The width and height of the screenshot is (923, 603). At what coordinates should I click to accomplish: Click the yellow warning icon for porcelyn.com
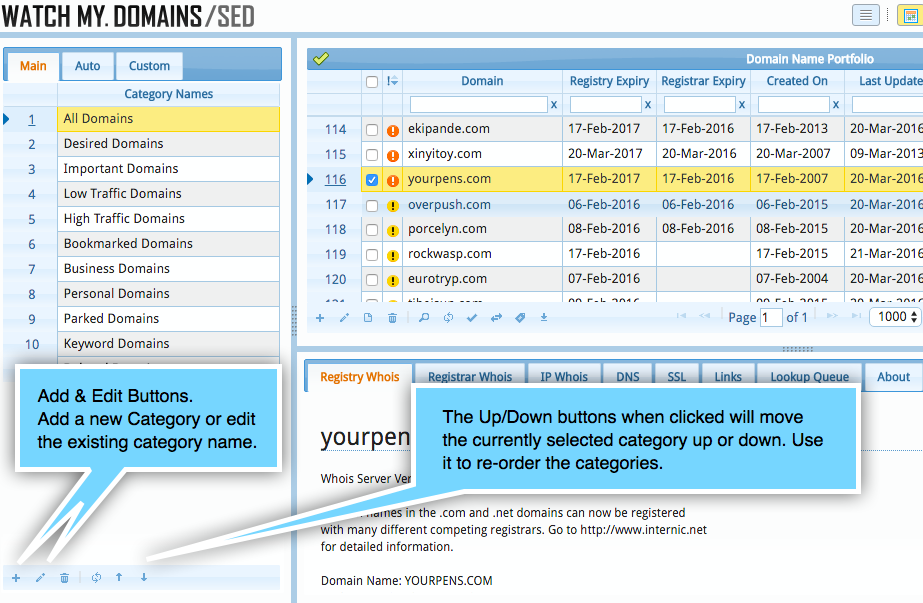coord(393,231)
